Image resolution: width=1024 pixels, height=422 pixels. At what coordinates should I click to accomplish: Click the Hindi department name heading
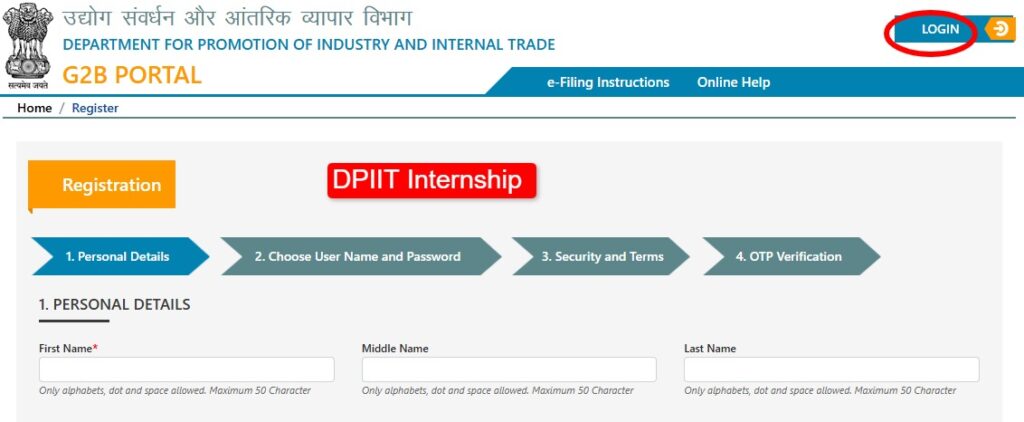pyautogui.click(x=236, y=18)
